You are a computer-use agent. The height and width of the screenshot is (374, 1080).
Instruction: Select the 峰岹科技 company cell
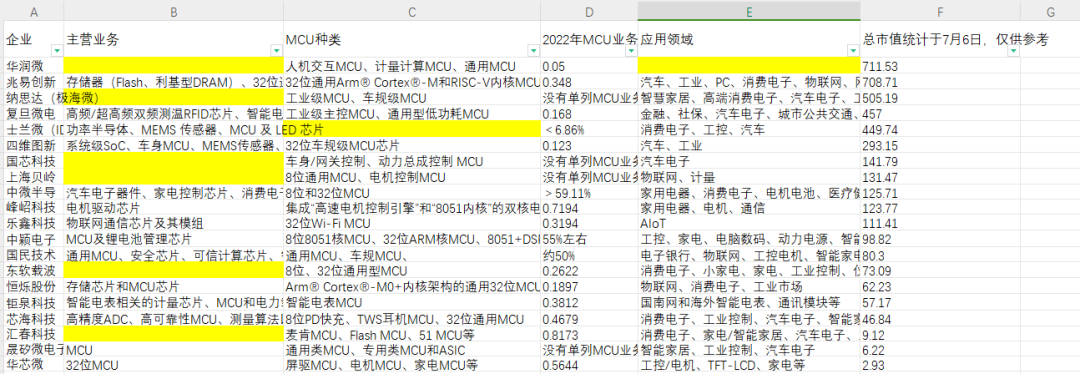[x=34, y=208]
